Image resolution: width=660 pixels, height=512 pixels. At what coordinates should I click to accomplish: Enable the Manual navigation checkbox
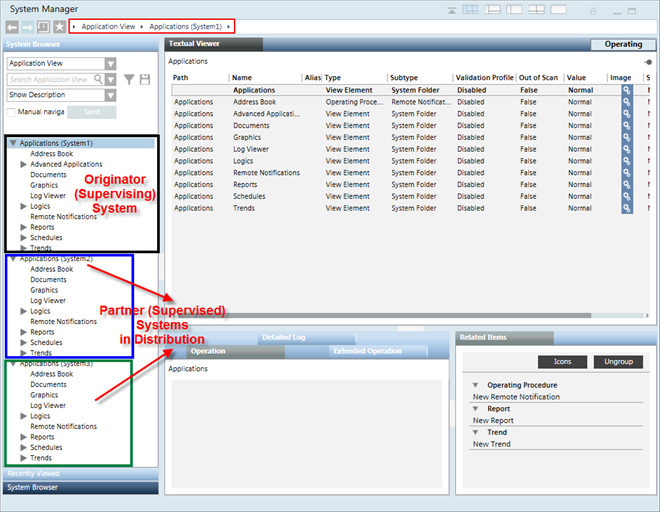(12, 112)
